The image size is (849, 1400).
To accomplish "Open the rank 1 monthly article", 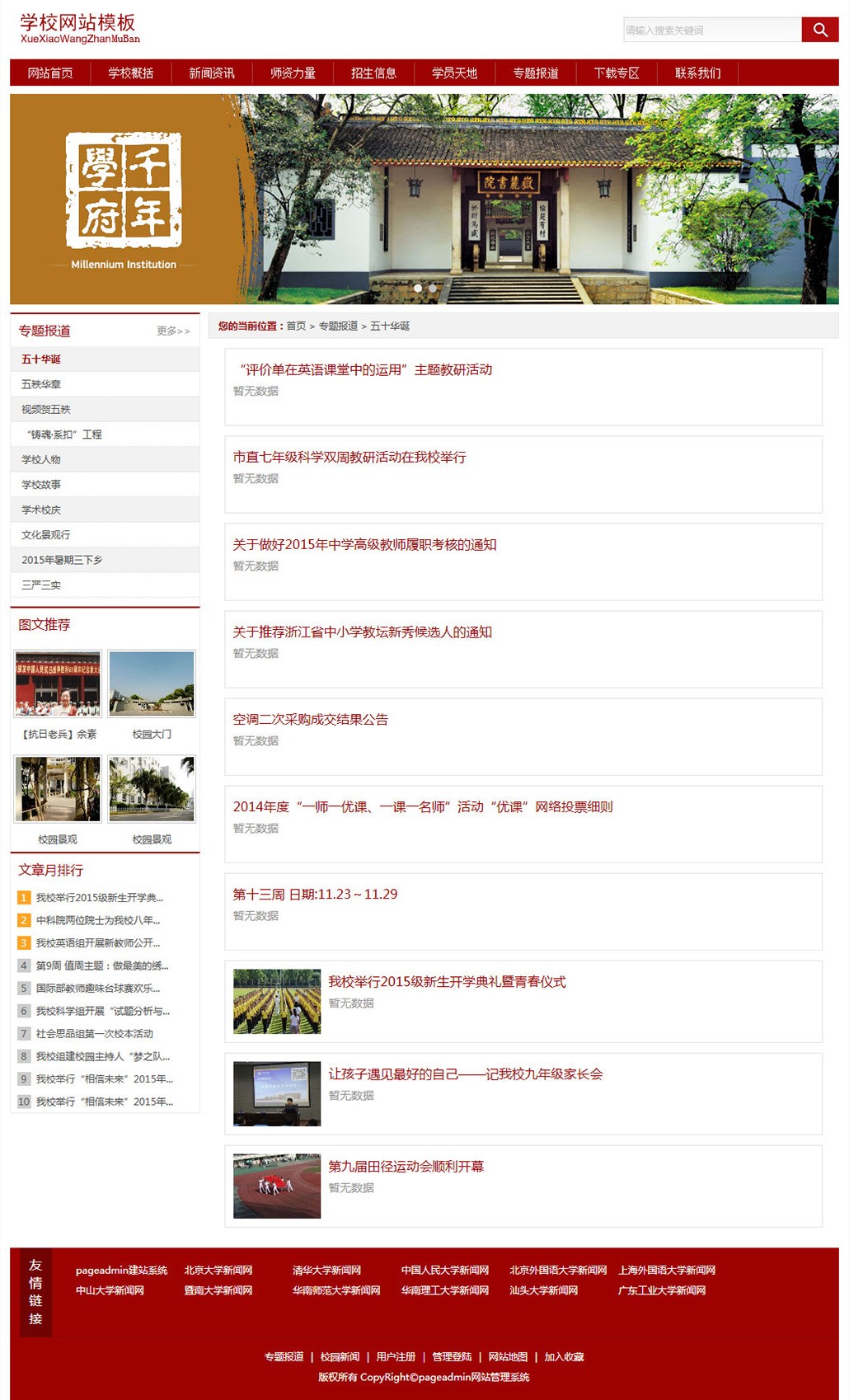I will click(99, 897).
